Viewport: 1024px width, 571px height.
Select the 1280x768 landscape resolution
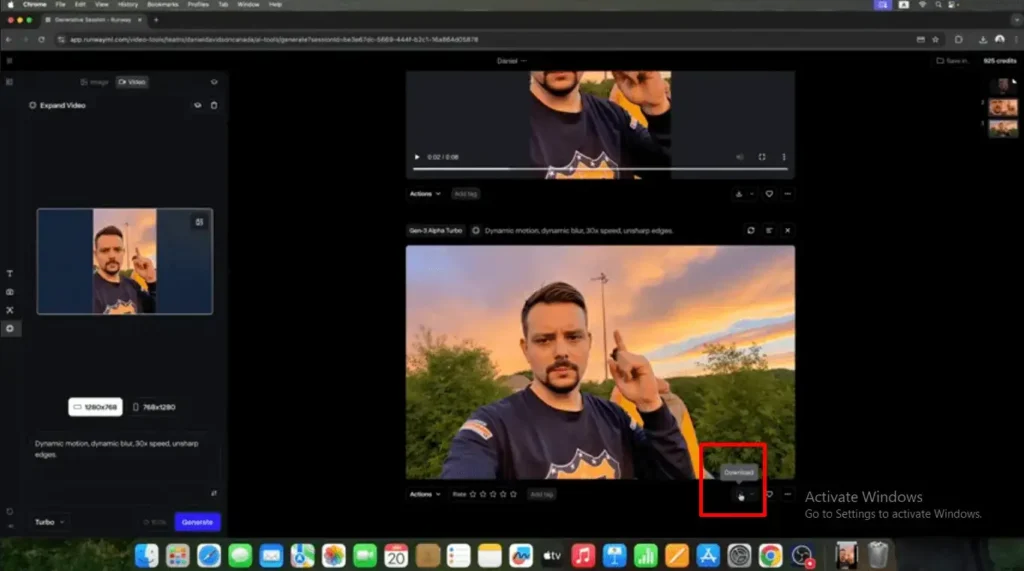[x=95, y=407]
